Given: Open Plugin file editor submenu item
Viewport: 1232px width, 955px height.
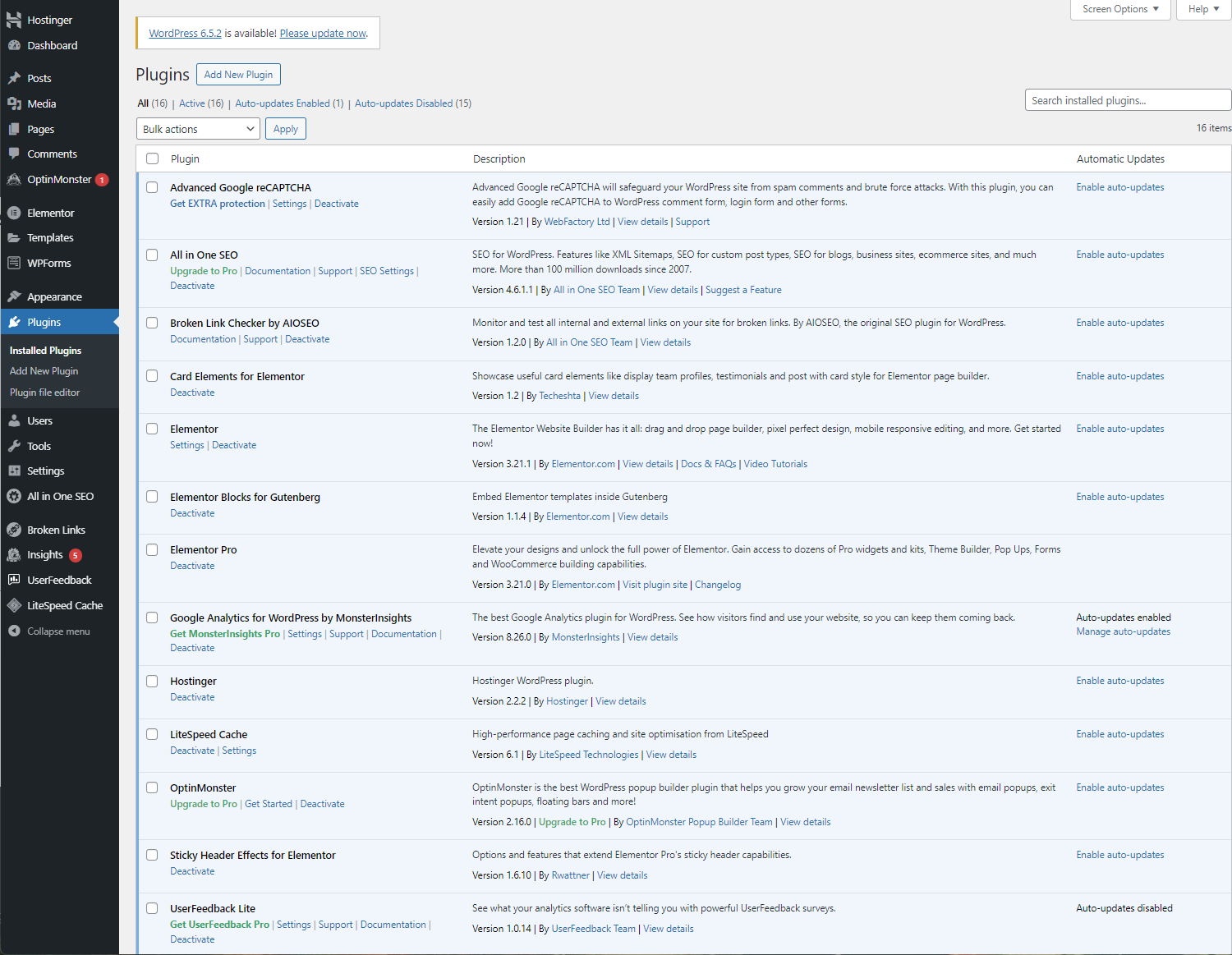Looking at the screenshot, I should pos(45,393).
